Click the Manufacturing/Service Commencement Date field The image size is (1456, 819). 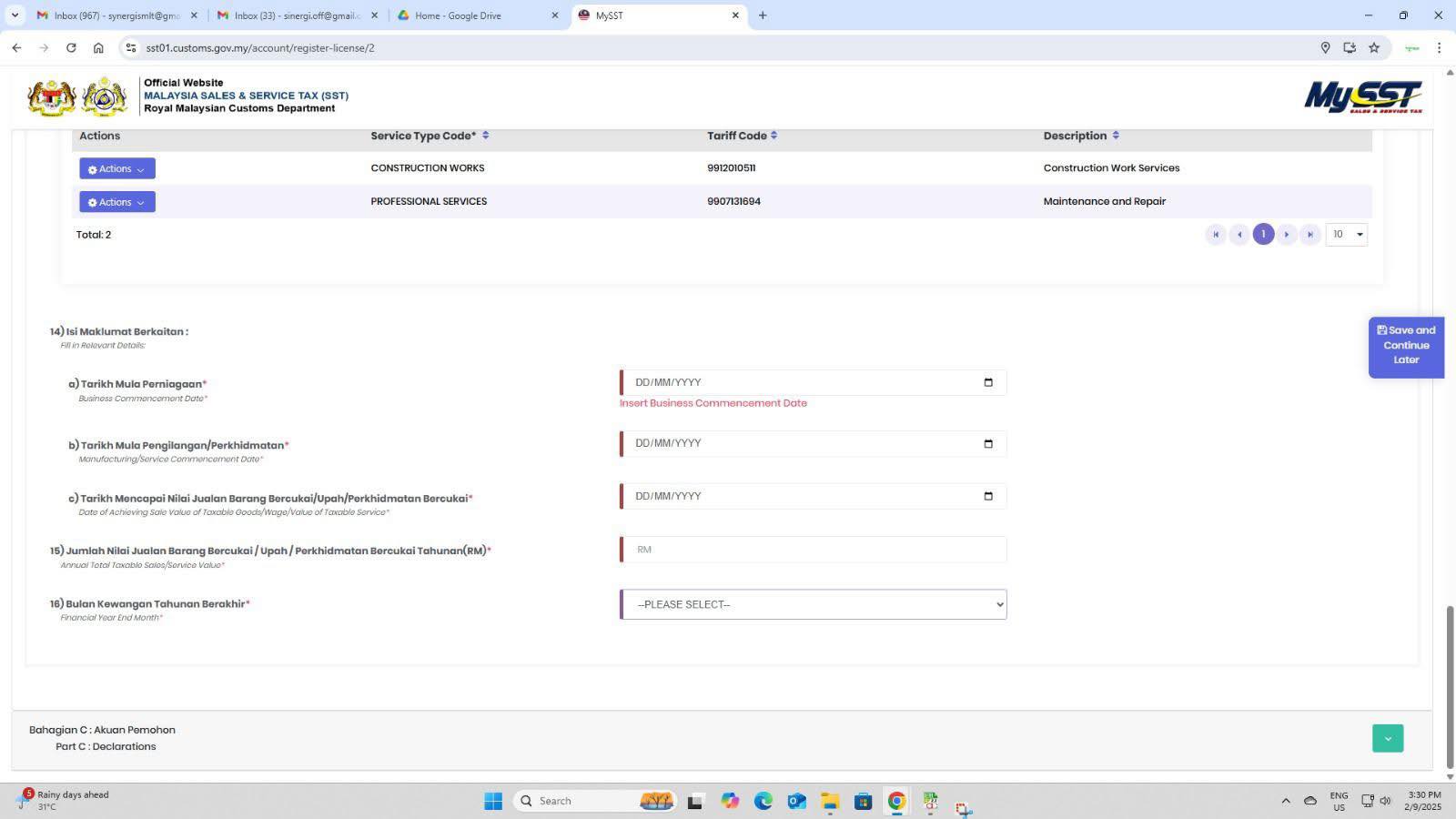coord(814,444)
